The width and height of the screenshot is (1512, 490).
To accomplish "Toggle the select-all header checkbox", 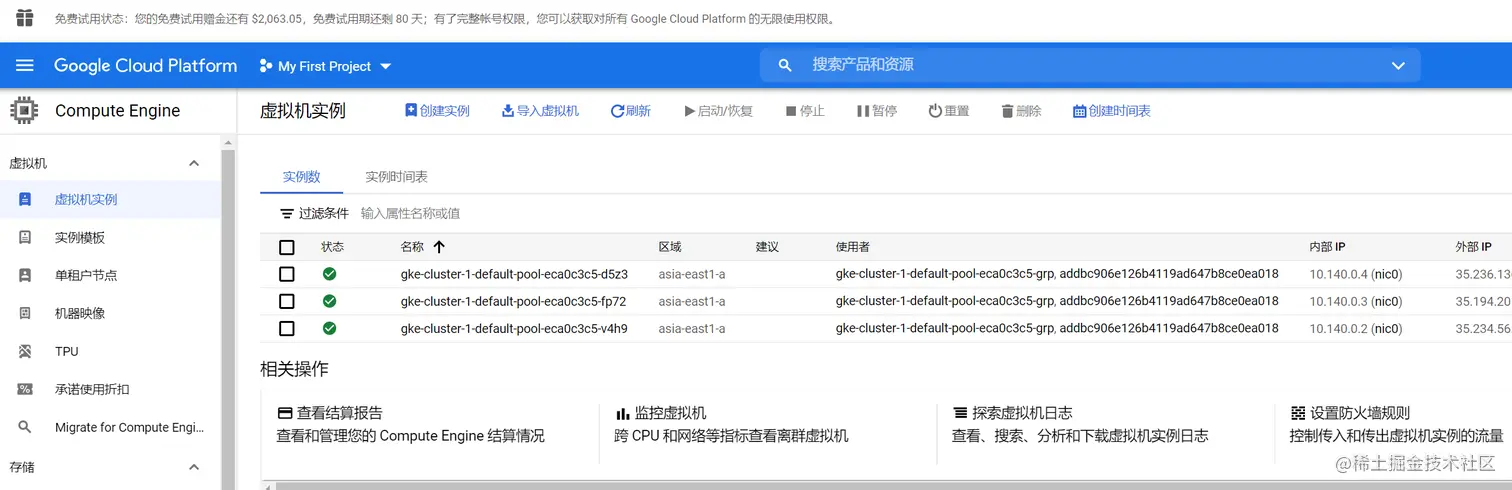I will [x=287, y=247].
